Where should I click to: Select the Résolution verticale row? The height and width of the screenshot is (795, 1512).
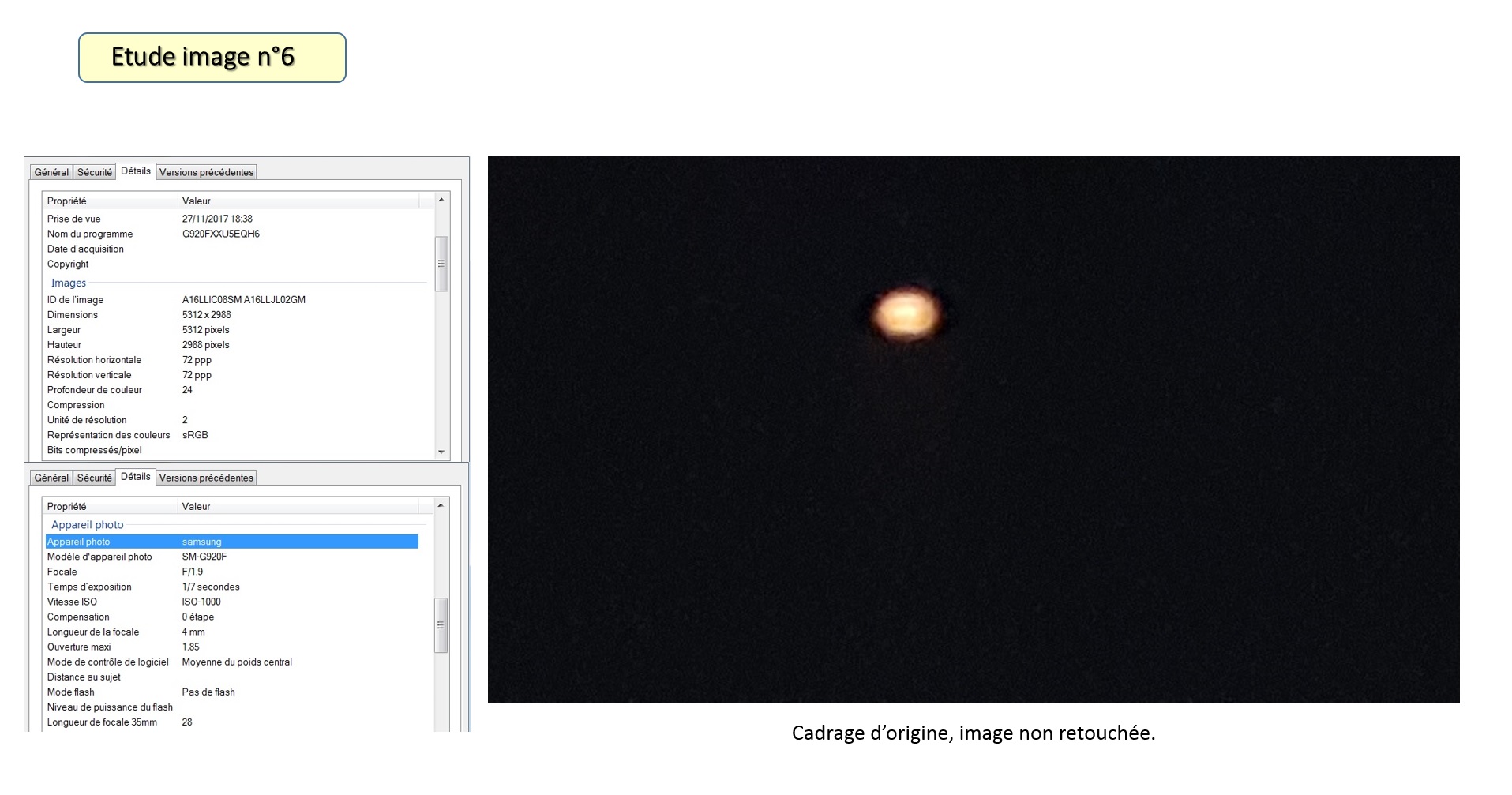(232, 374)
